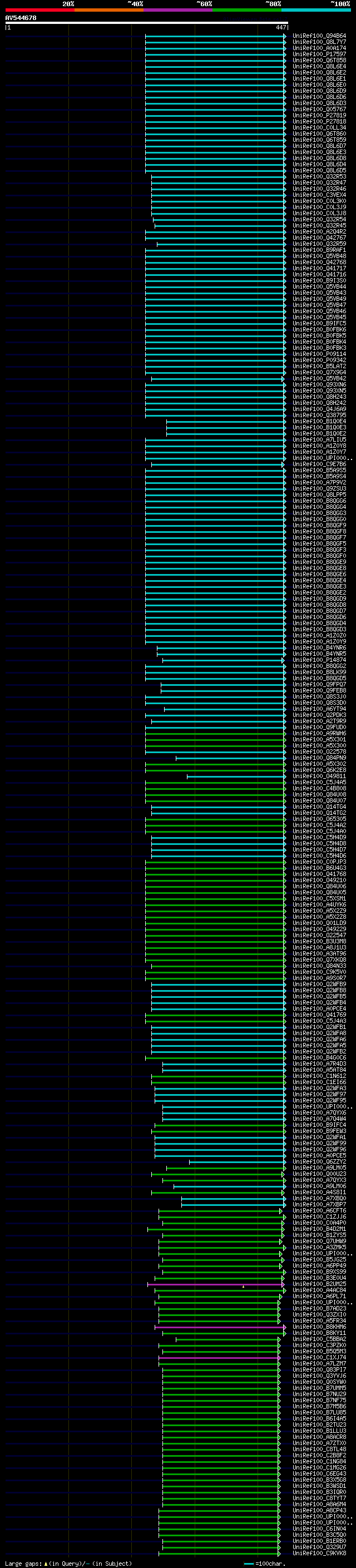Select the UniRef100_B6U4G3 label

(319, 869)
